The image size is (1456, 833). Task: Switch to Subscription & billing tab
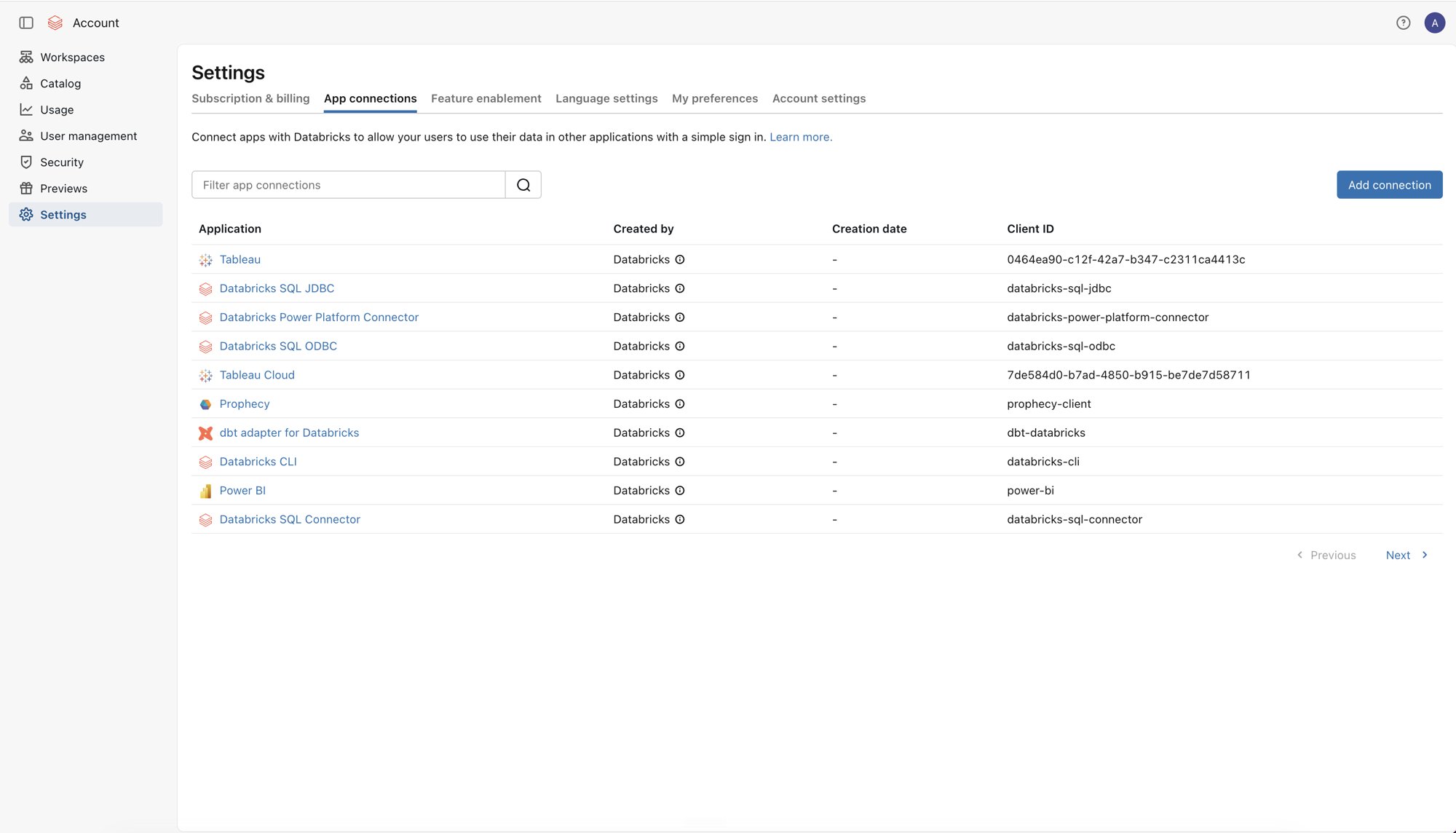click(x=250, y=98)
